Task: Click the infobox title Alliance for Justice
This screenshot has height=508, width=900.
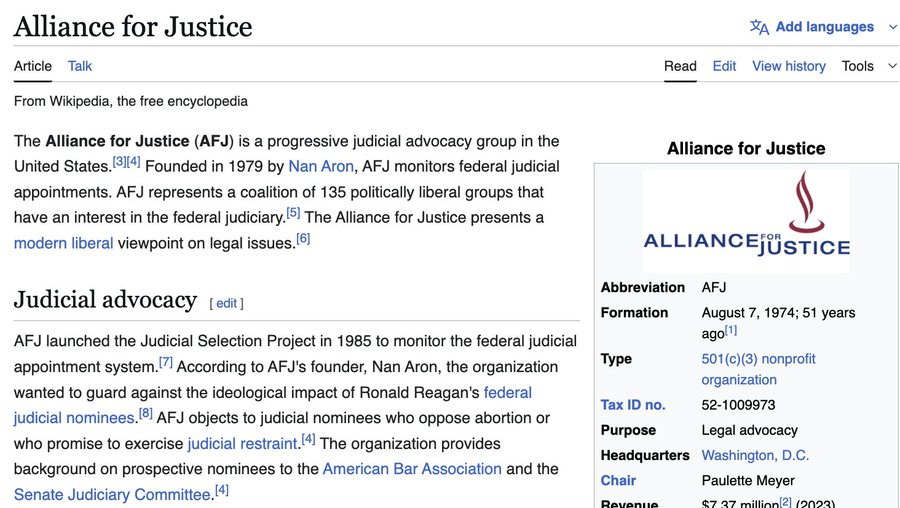Action: [746, 149]
